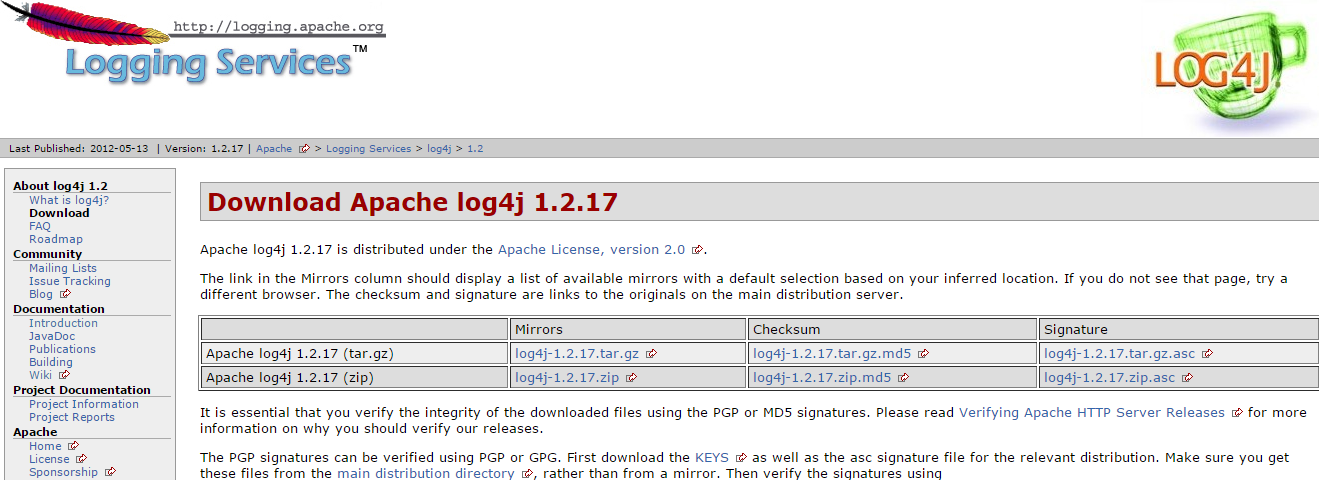Click the About log4j 1.2 sidebar heading

[x=60, y=186]
